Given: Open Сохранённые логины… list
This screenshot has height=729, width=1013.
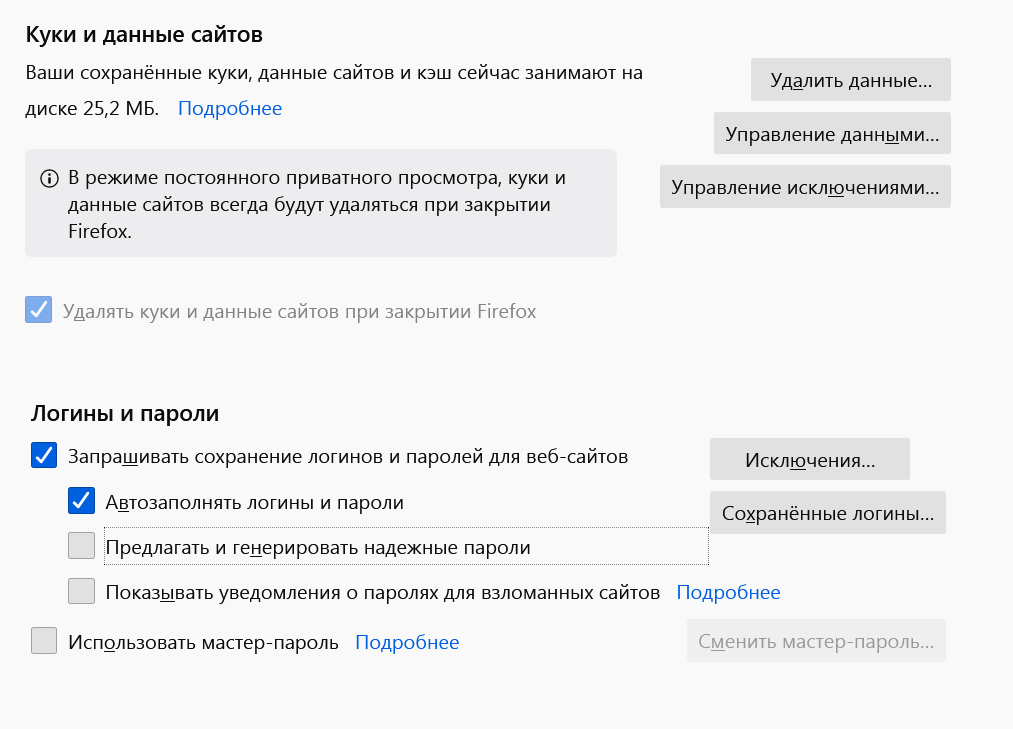Looking at the screenshot, I should coord(828,512).
